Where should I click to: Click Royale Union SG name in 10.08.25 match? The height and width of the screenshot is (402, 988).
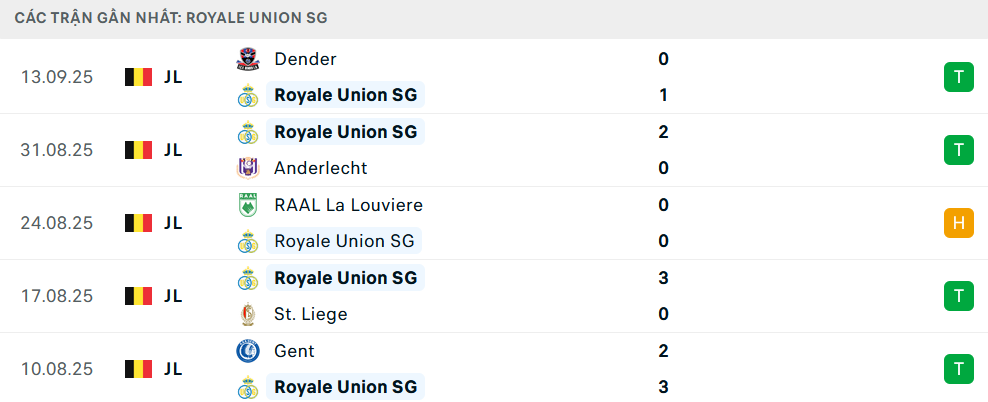[345, 387]
